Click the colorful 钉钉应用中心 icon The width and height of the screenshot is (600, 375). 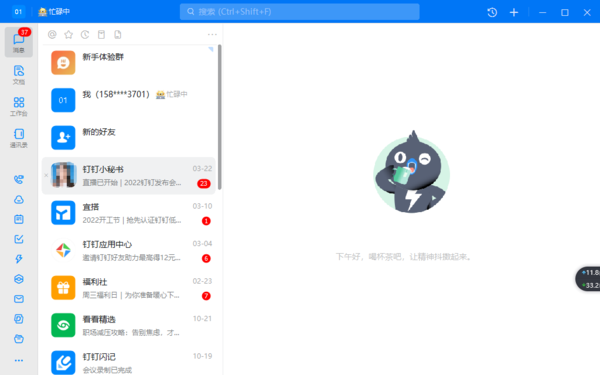coord(63,250)
